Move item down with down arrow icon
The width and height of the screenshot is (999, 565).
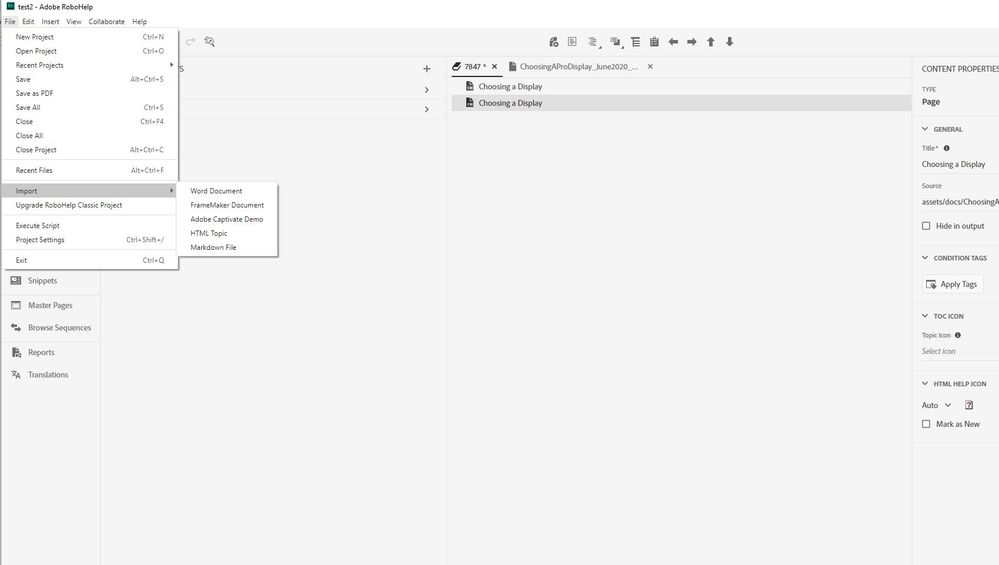729,42
